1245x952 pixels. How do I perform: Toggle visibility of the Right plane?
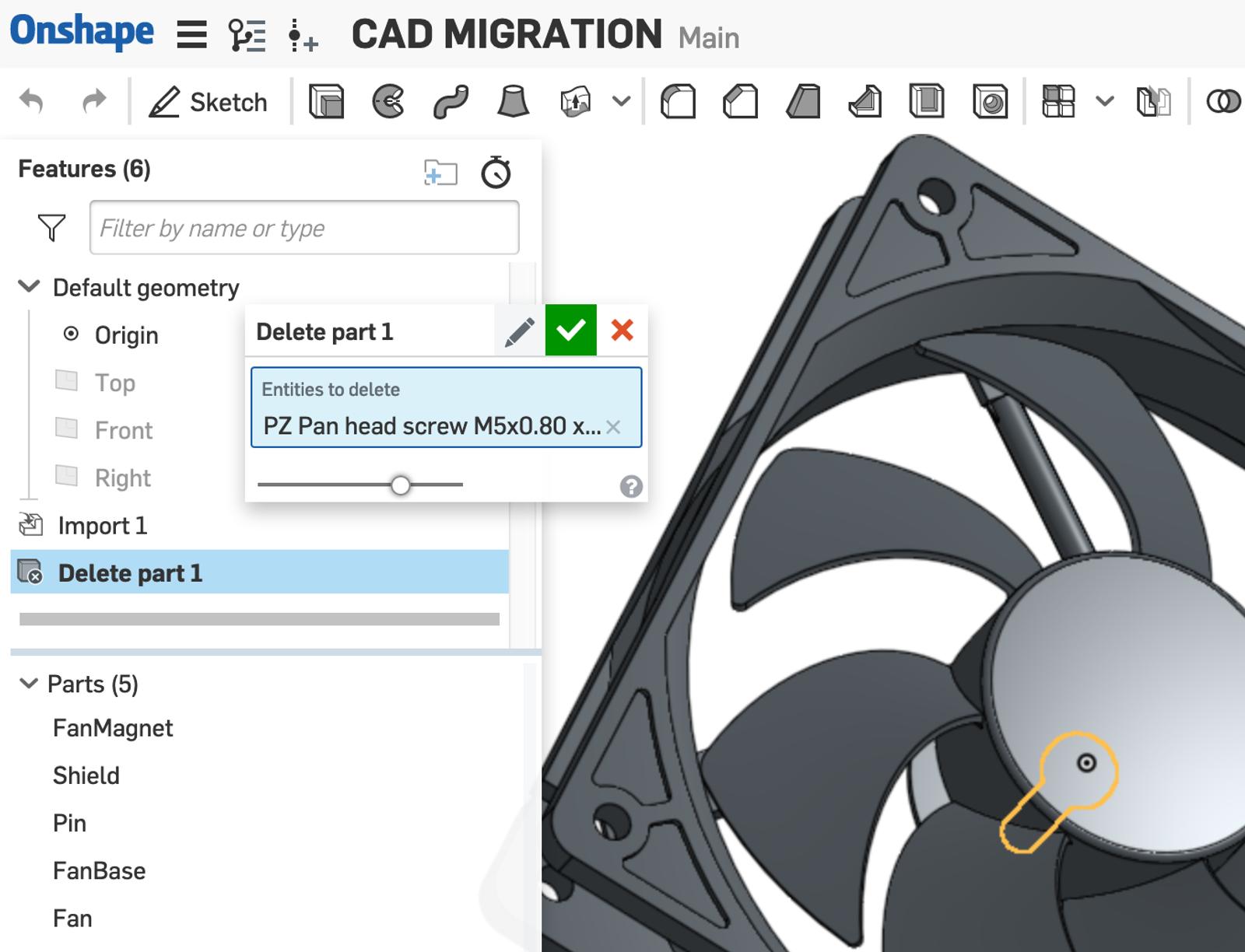(x=67, y=476)
